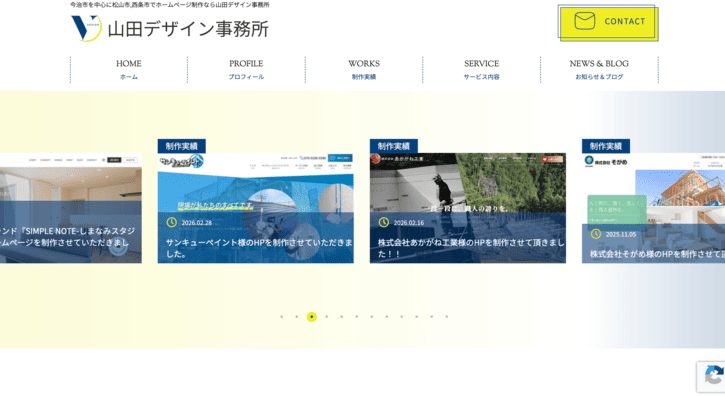Select the second carousel pagination dot

[x=296, y=317]
